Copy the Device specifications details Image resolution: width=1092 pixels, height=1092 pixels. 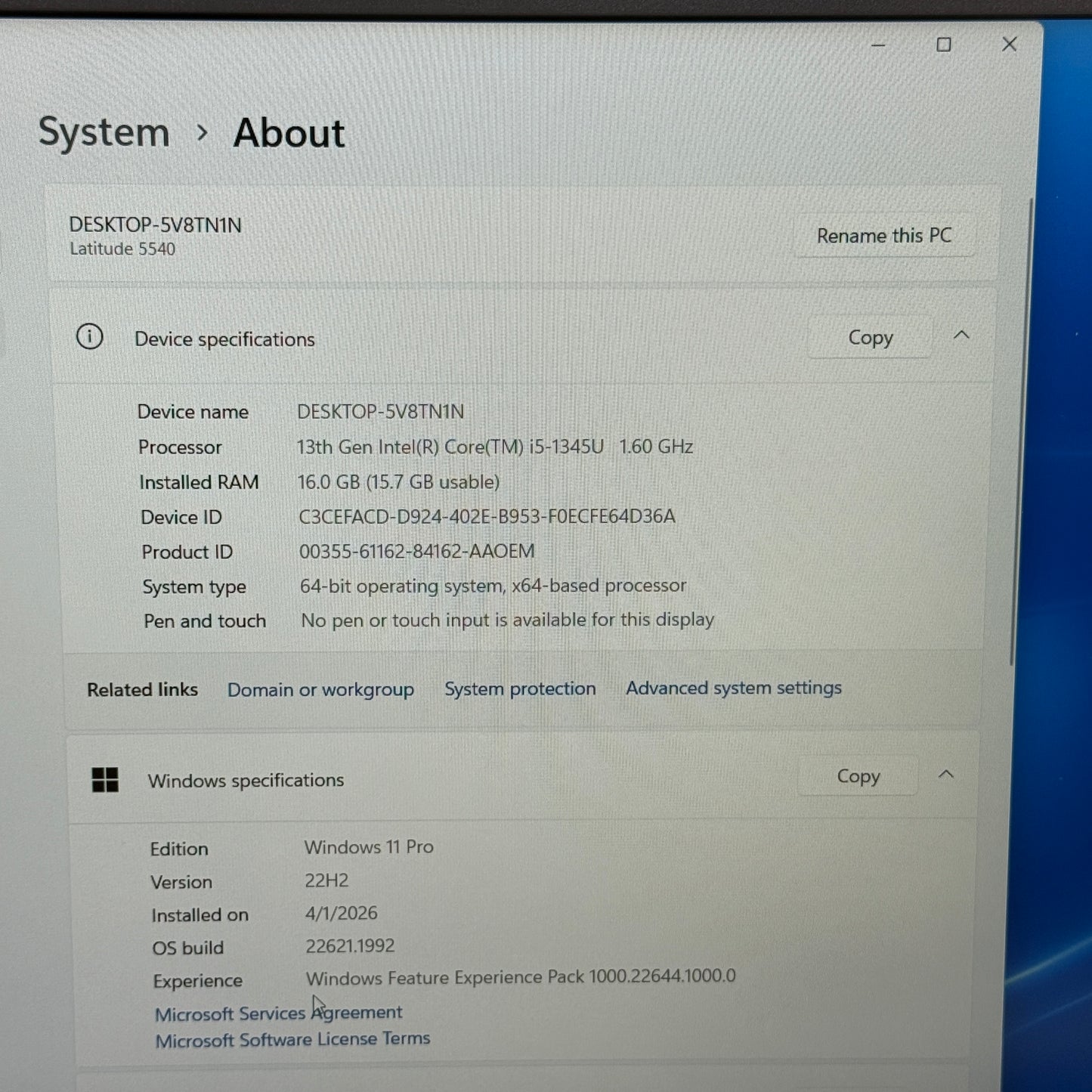point(869,337)
